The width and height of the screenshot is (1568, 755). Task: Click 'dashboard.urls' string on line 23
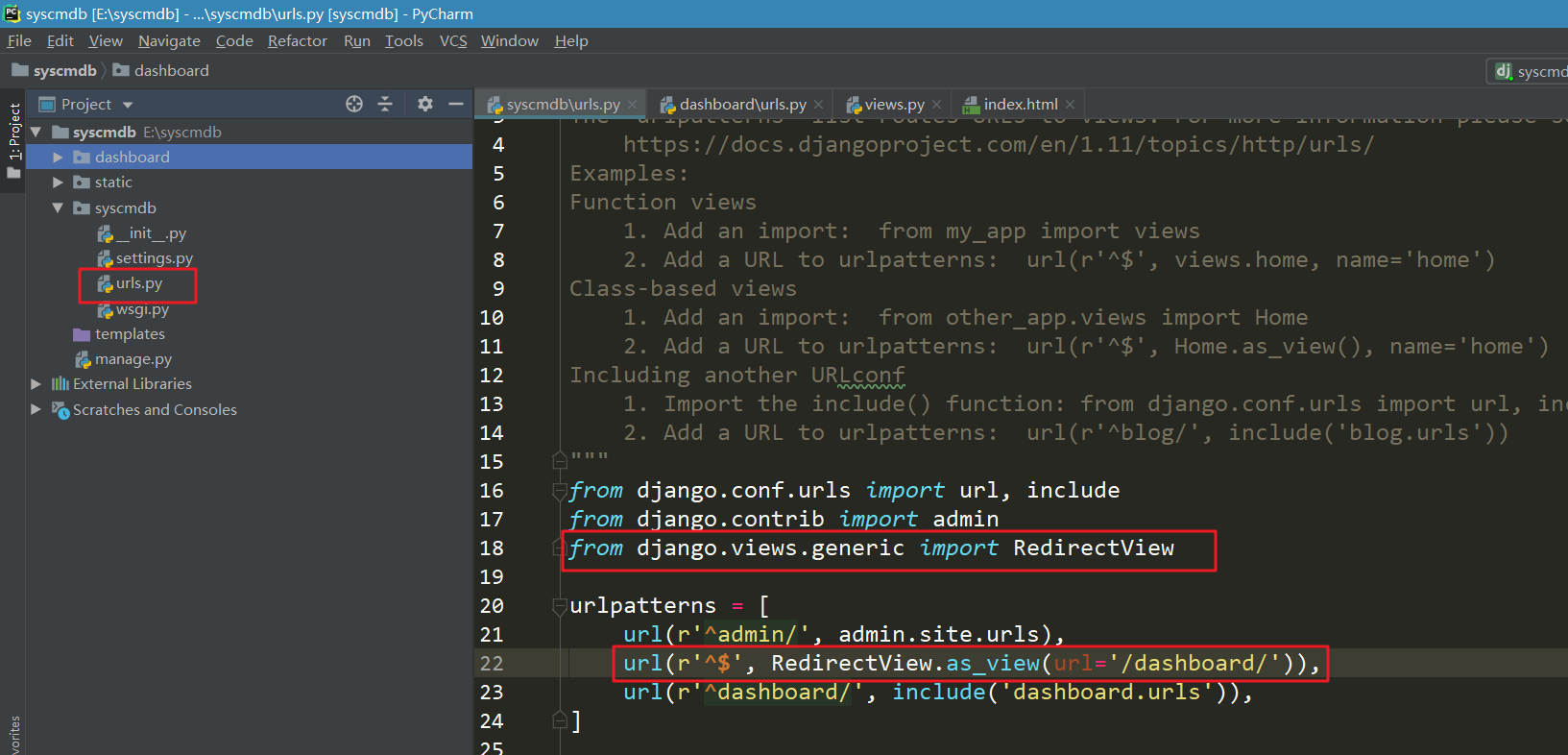(1107, 693)
